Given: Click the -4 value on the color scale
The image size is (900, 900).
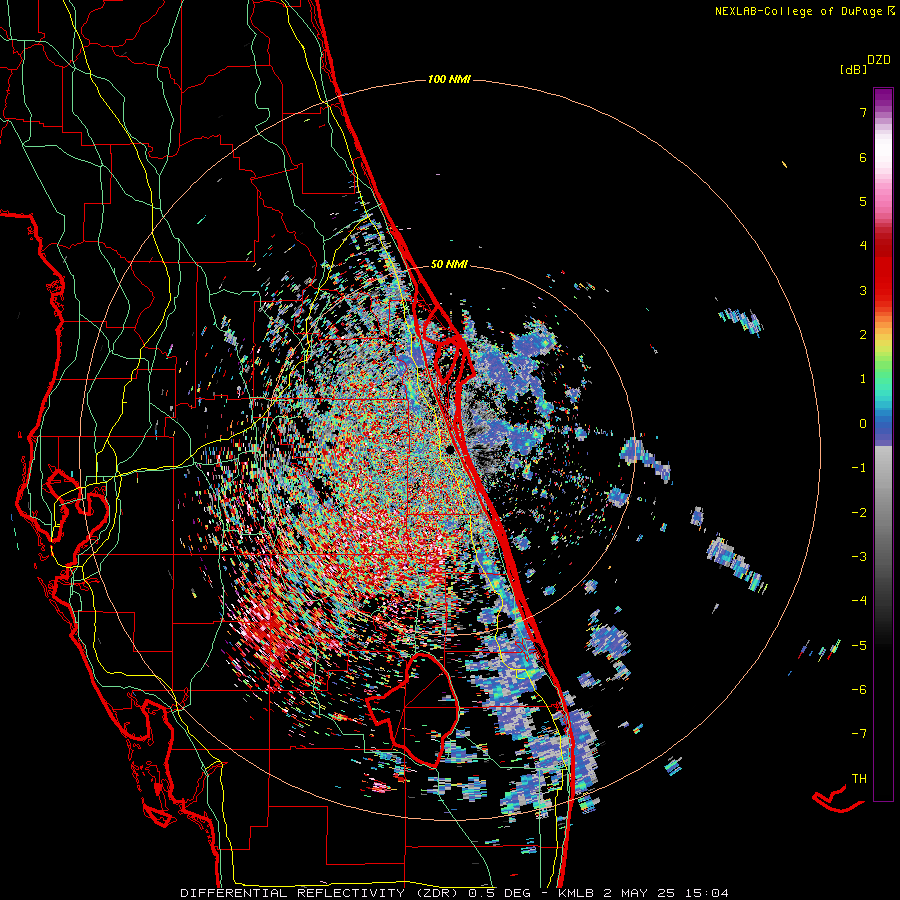Looking at the screenshot, I should (x=859, y=601).
